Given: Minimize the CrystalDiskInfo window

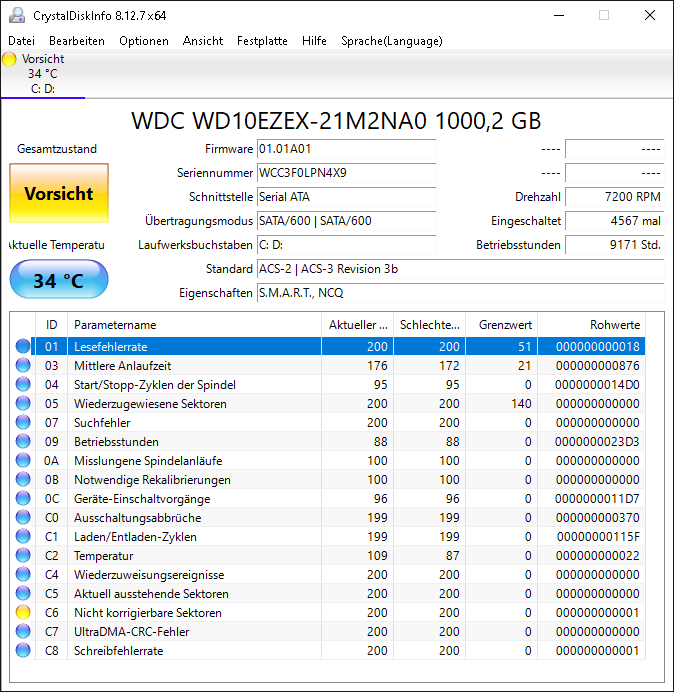Looking at the screenshot, I should [x=559, y=15].
